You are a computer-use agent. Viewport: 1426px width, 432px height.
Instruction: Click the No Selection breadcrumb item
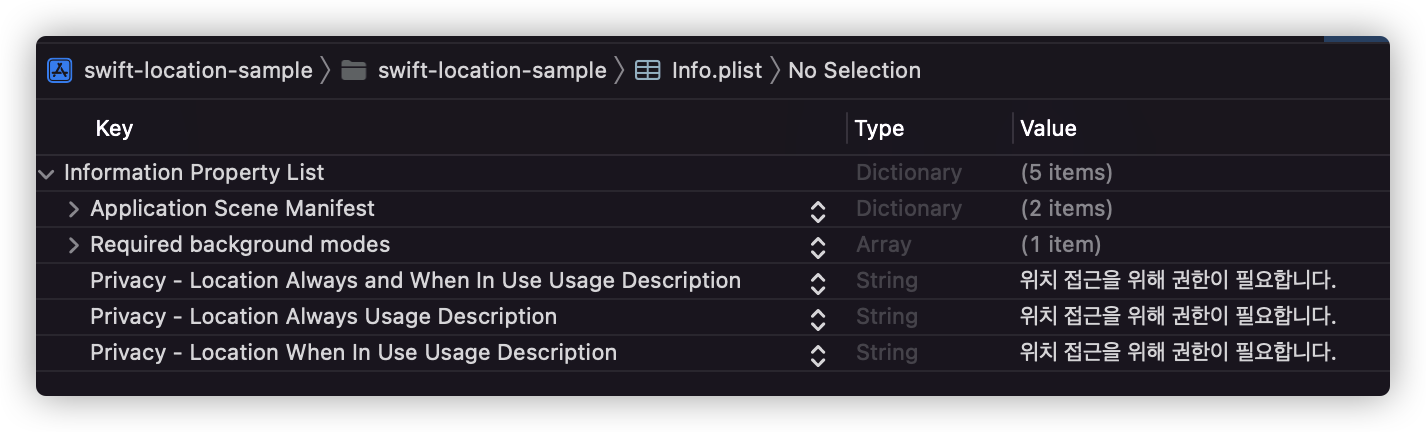854,71
